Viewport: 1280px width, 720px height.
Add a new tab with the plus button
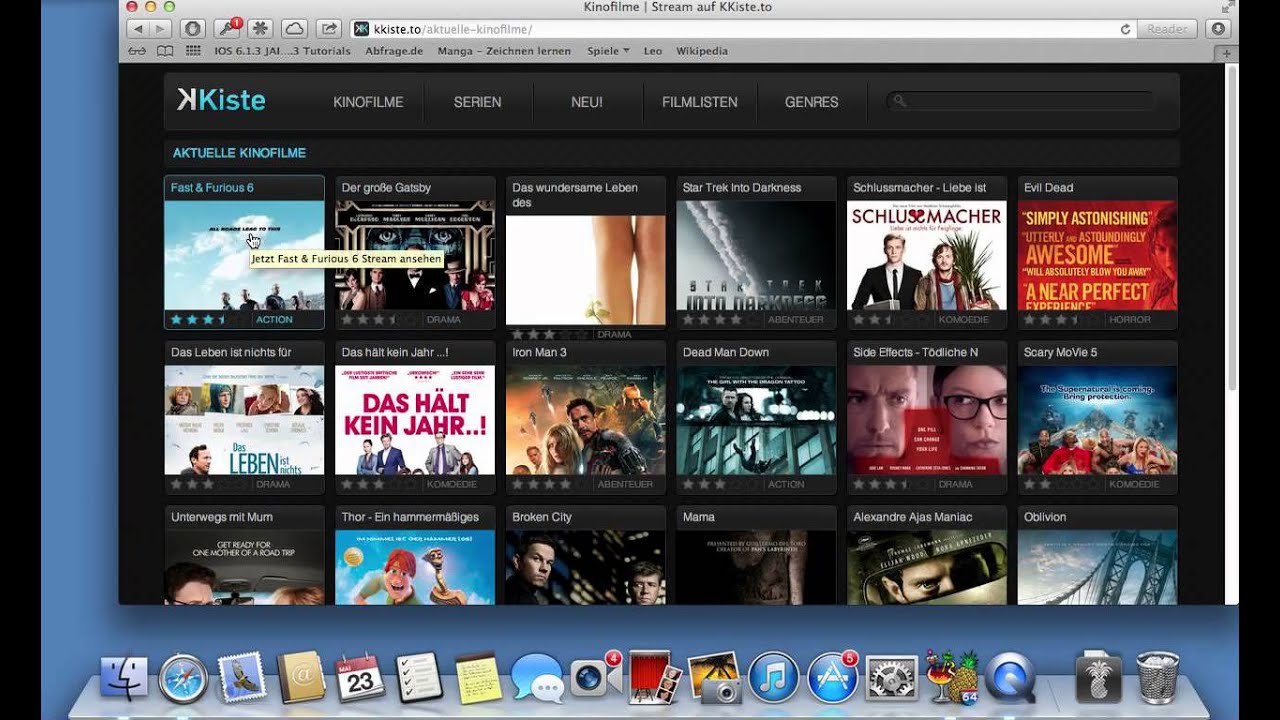(x=1228, y=52)
